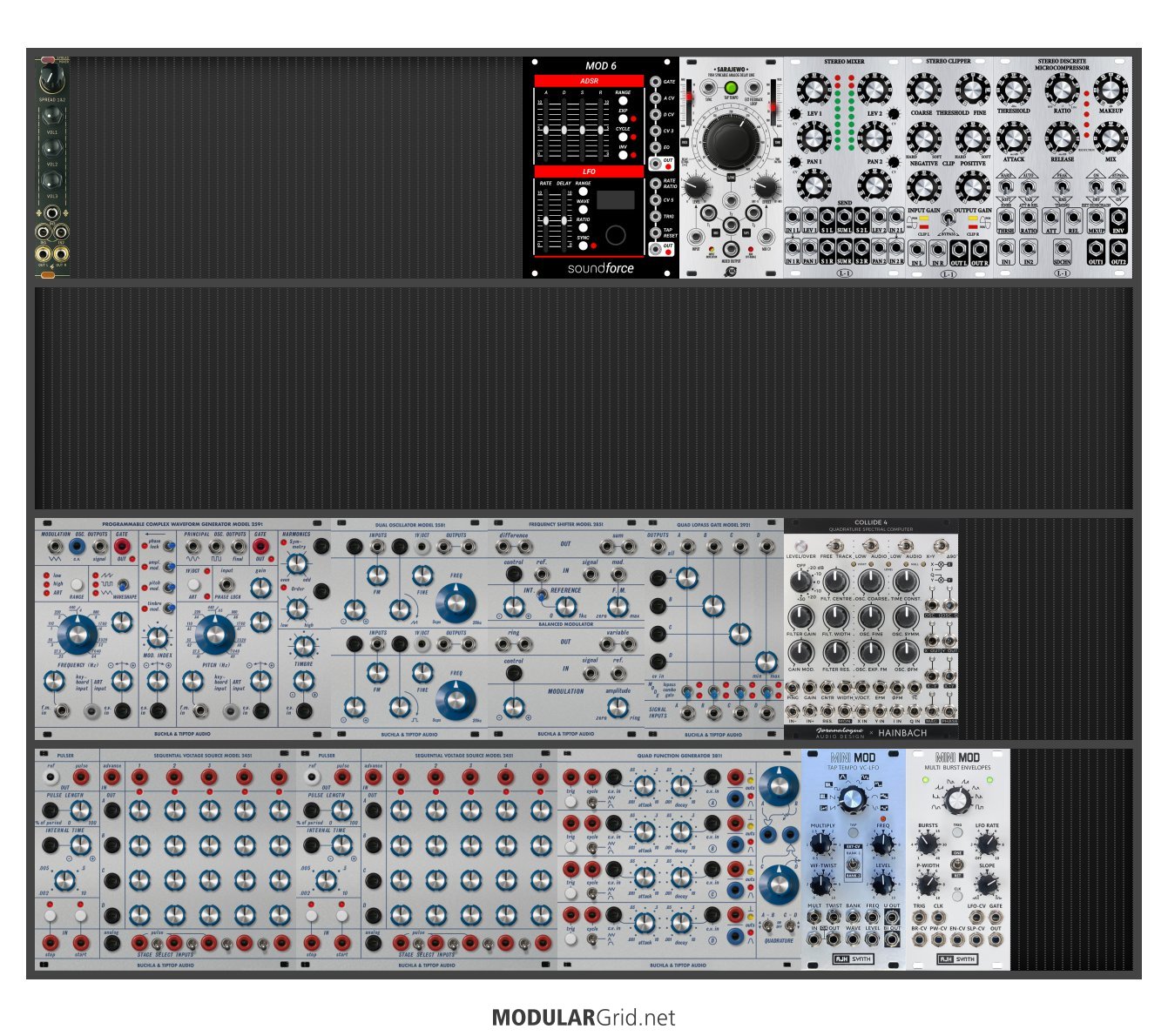Toggle the CYCLE button on MOD 6
This screenshot has width=1168, height=1036.
(623, 137)
